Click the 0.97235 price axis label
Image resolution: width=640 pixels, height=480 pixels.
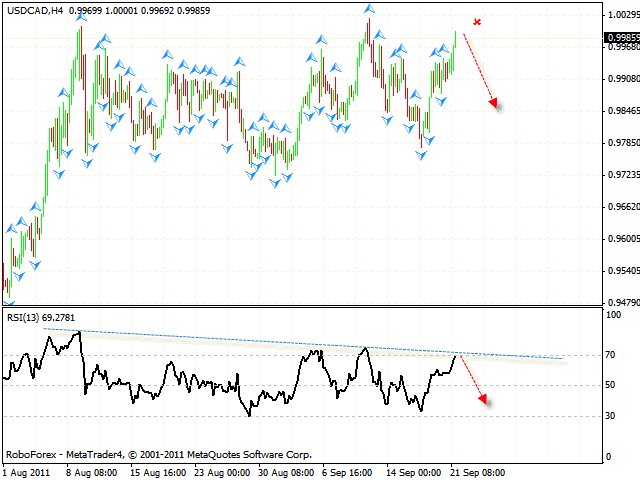click(x=624, y=175)
